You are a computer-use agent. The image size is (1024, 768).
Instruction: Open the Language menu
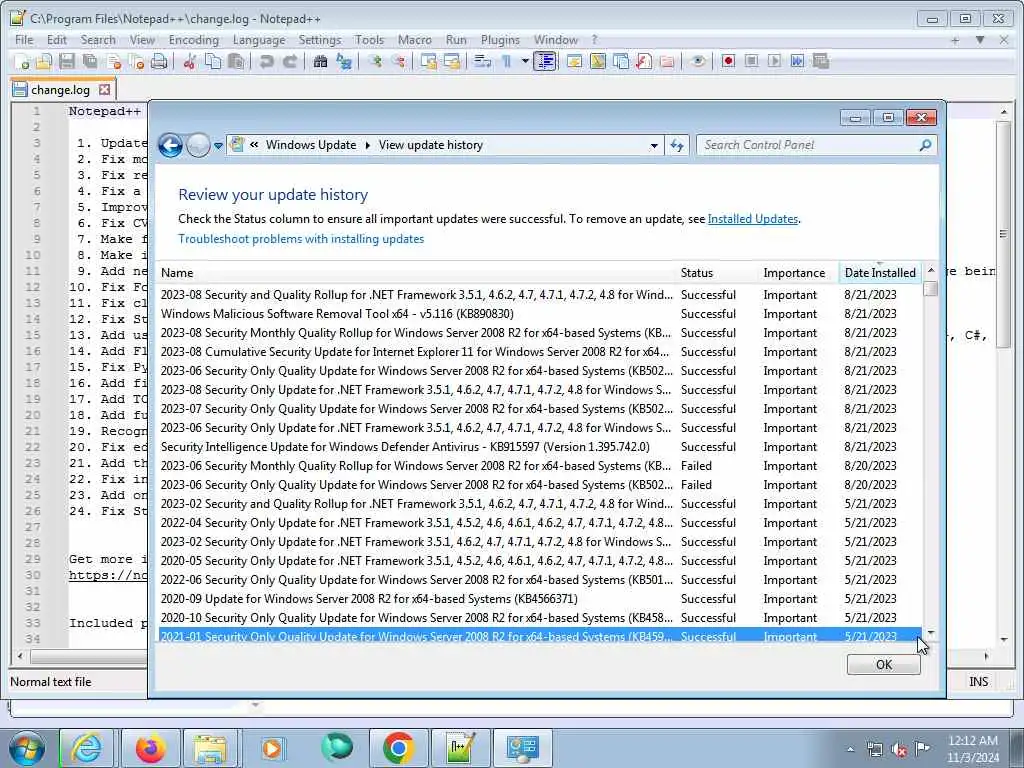pyautogui.click(x=259, y=40)
